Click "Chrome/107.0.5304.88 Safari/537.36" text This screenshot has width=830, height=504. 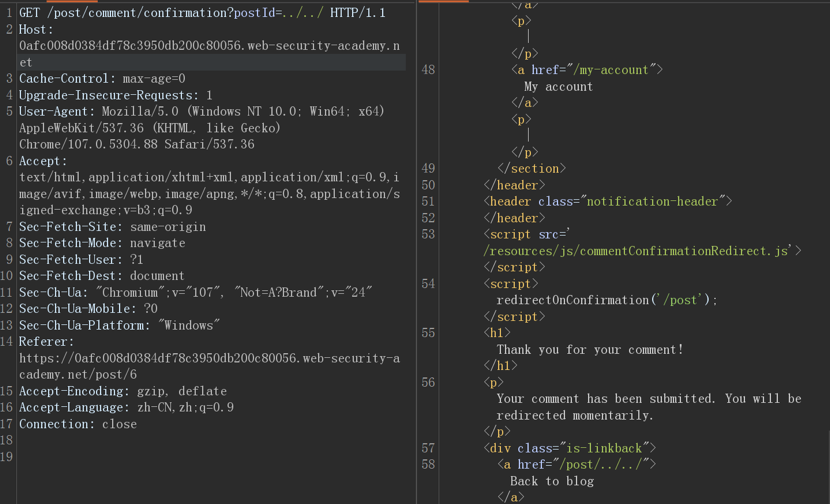(137, 145)
